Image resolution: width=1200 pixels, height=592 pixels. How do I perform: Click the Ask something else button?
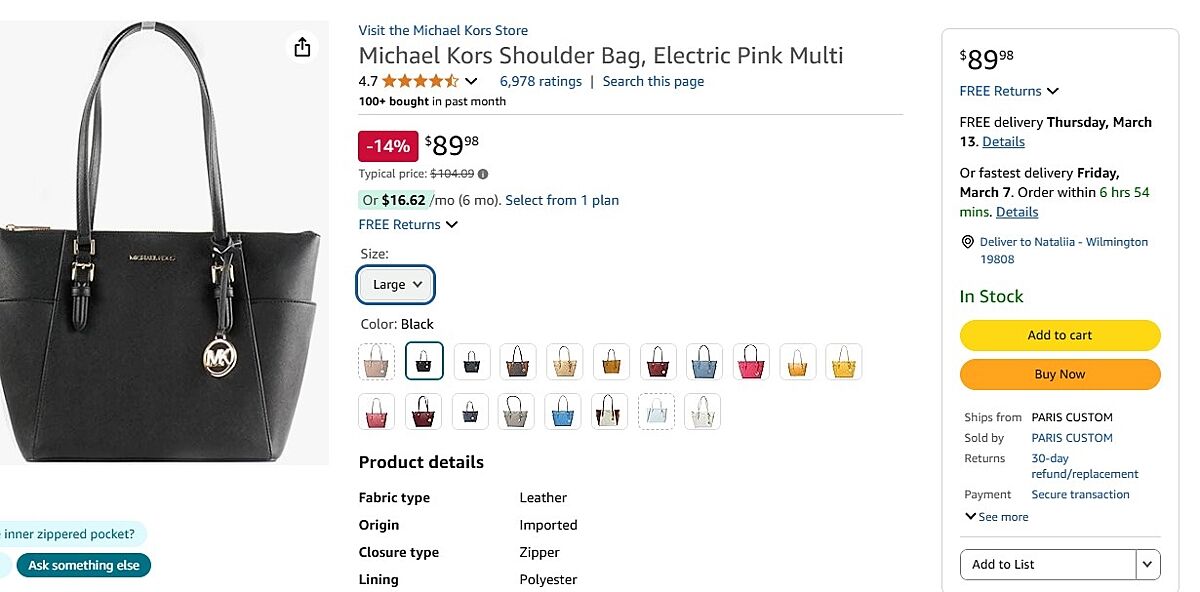pyautogui.click(x=84, y=566)
